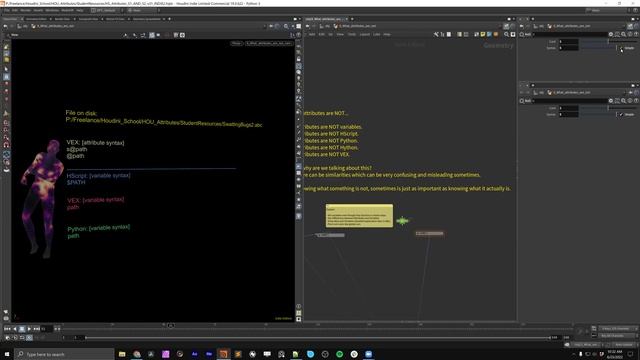The image size is (640, 360).
Task: Open the Layout menu in network editor
Action: click(x=364, y=35)
